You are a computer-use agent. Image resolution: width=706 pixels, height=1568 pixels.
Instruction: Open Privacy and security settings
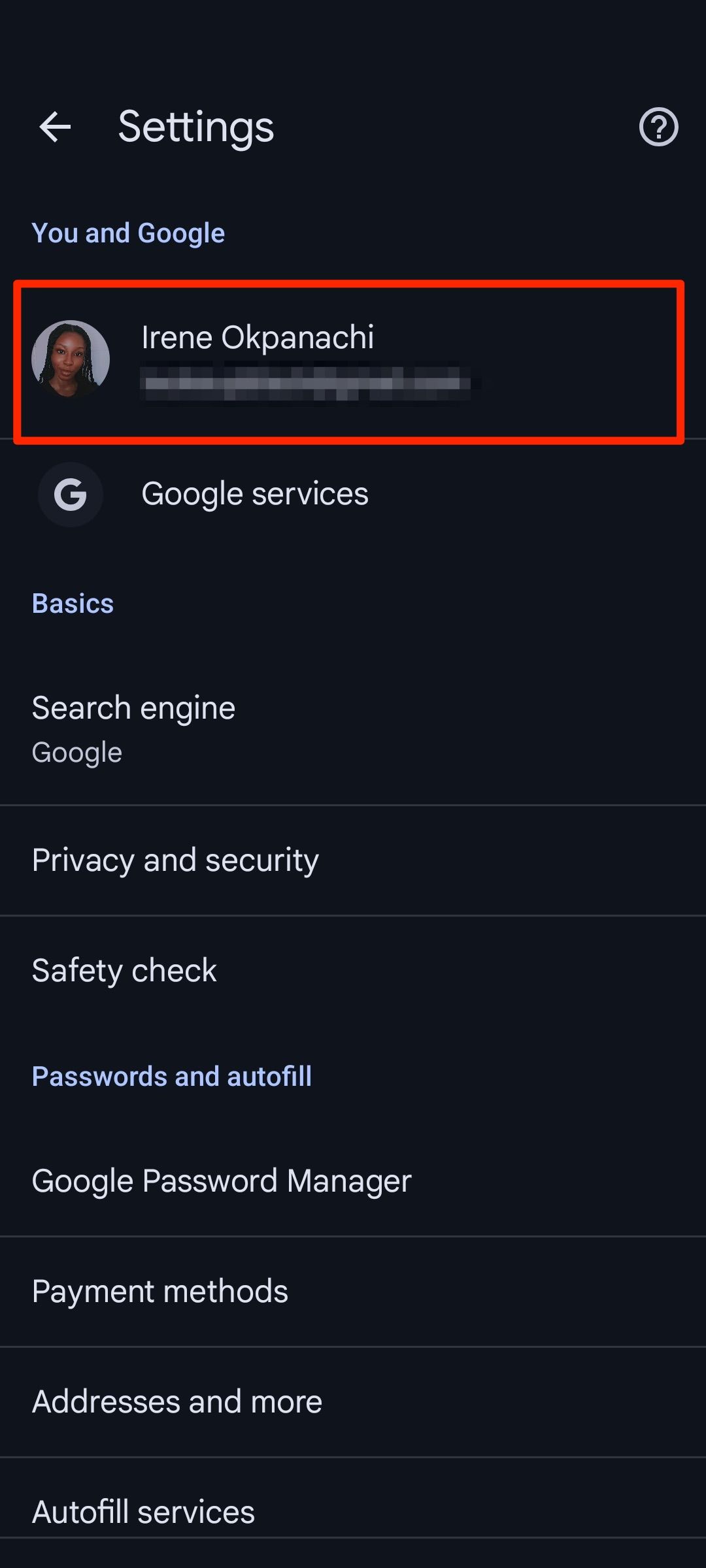coord(175,860)
